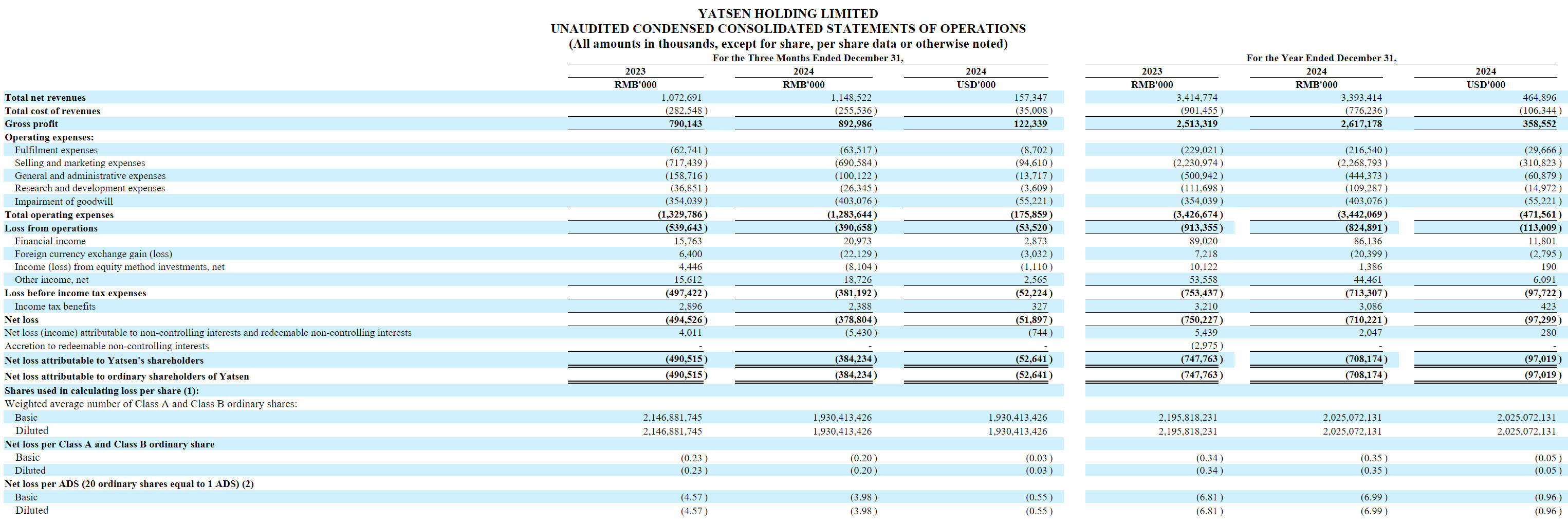Click the gross profit value 2,617,178
The height and width of the screenshot is (522, 1568).
(1361, 123)
